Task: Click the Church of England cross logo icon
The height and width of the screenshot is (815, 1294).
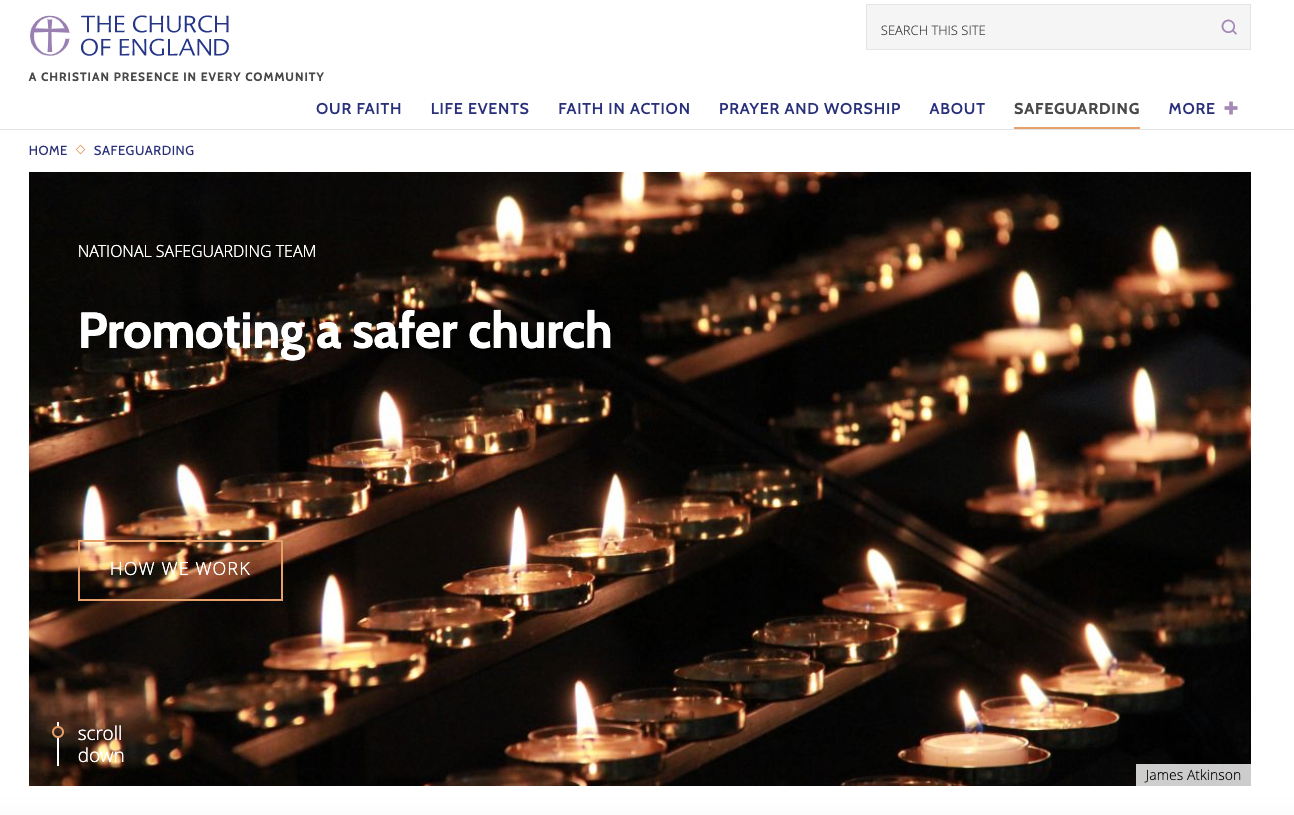Action: click(50, 36)
